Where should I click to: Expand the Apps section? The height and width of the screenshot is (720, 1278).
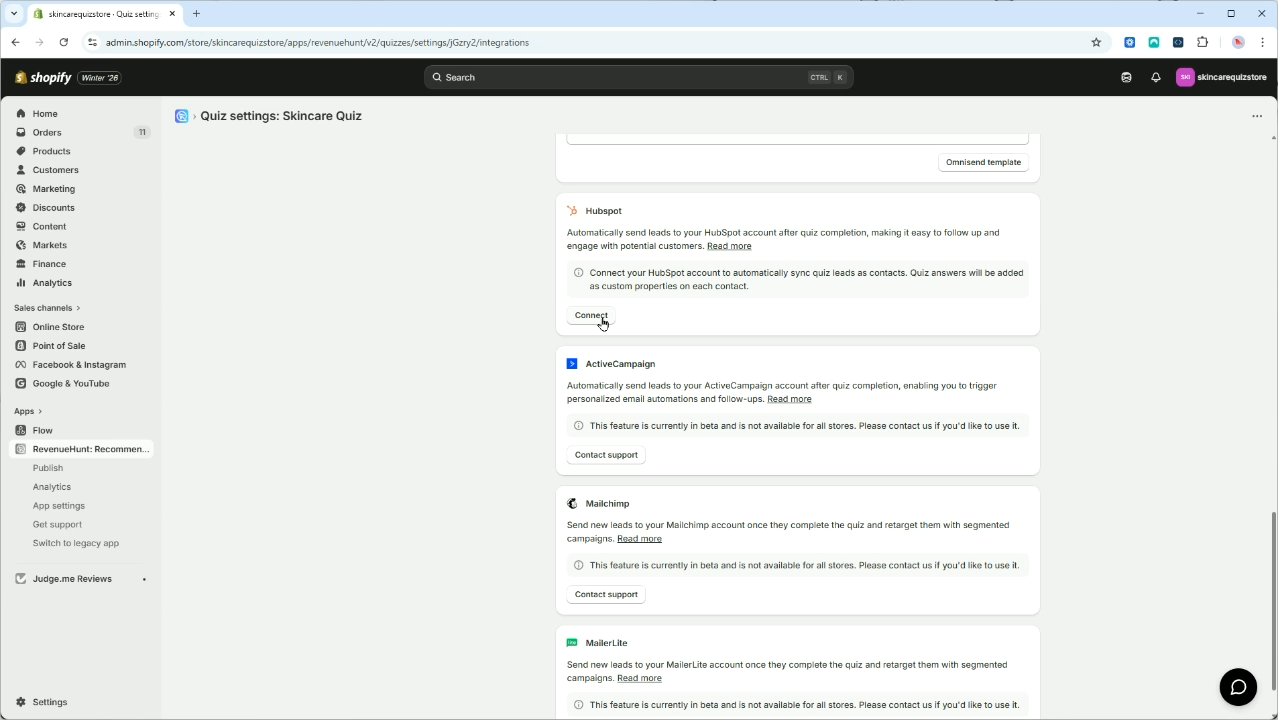pyautogui.click(x=28, y=411)
